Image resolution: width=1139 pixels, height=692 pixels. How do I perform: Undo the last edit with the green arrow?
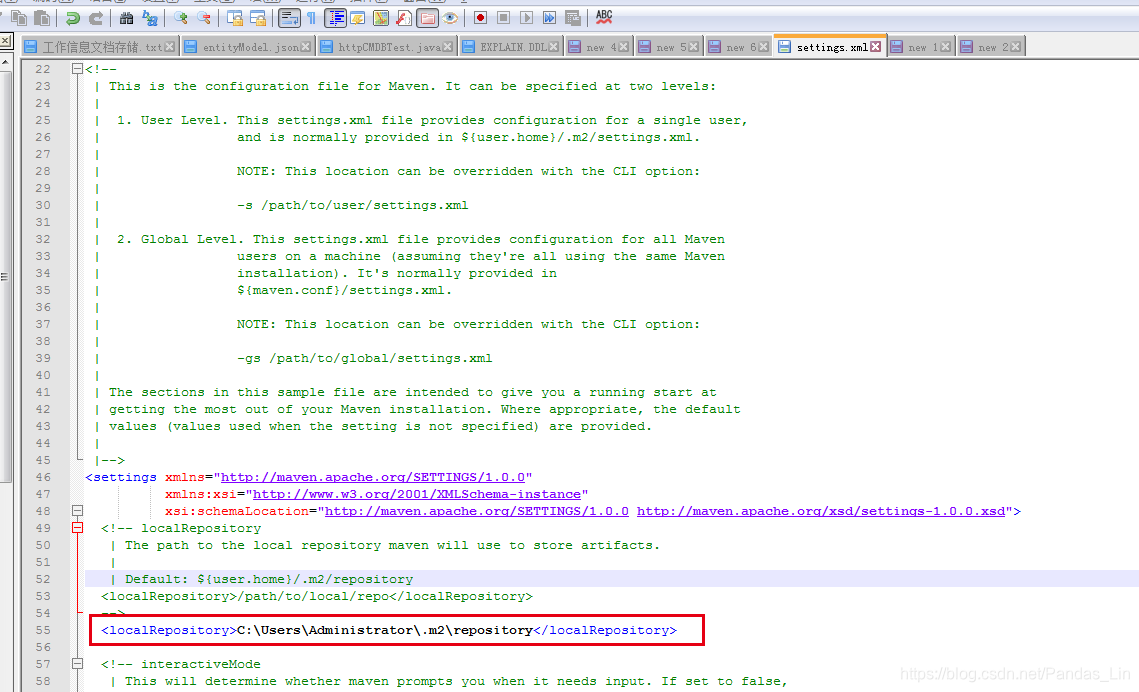point(73,18)
